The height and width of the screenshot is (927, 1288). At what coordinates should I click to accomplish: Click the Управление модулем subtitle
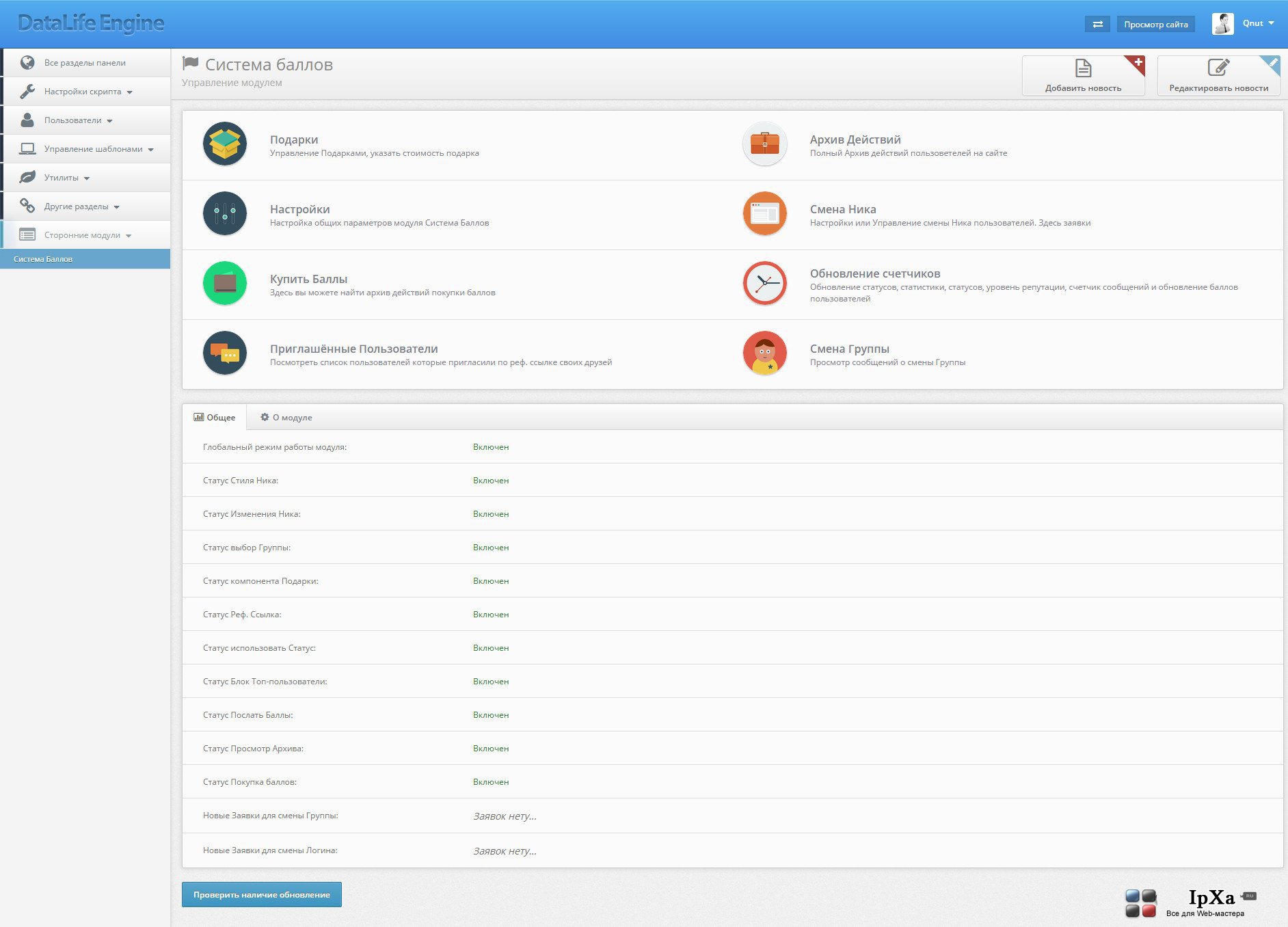point(232,83)
